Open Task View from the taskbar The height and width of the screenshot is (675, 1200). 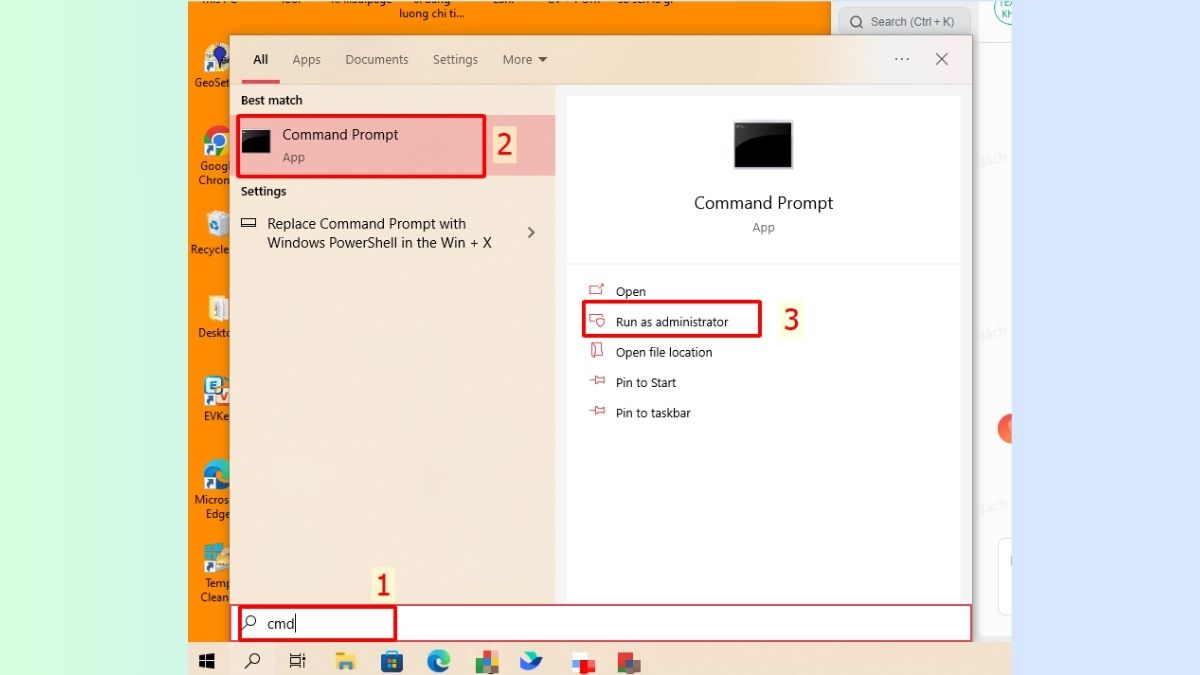coord(298,661)
